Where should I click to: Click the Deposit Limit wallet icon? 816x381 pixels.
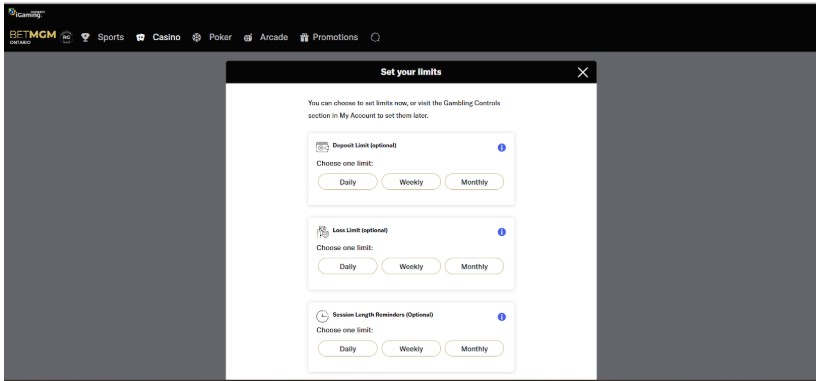click(322, 147)
